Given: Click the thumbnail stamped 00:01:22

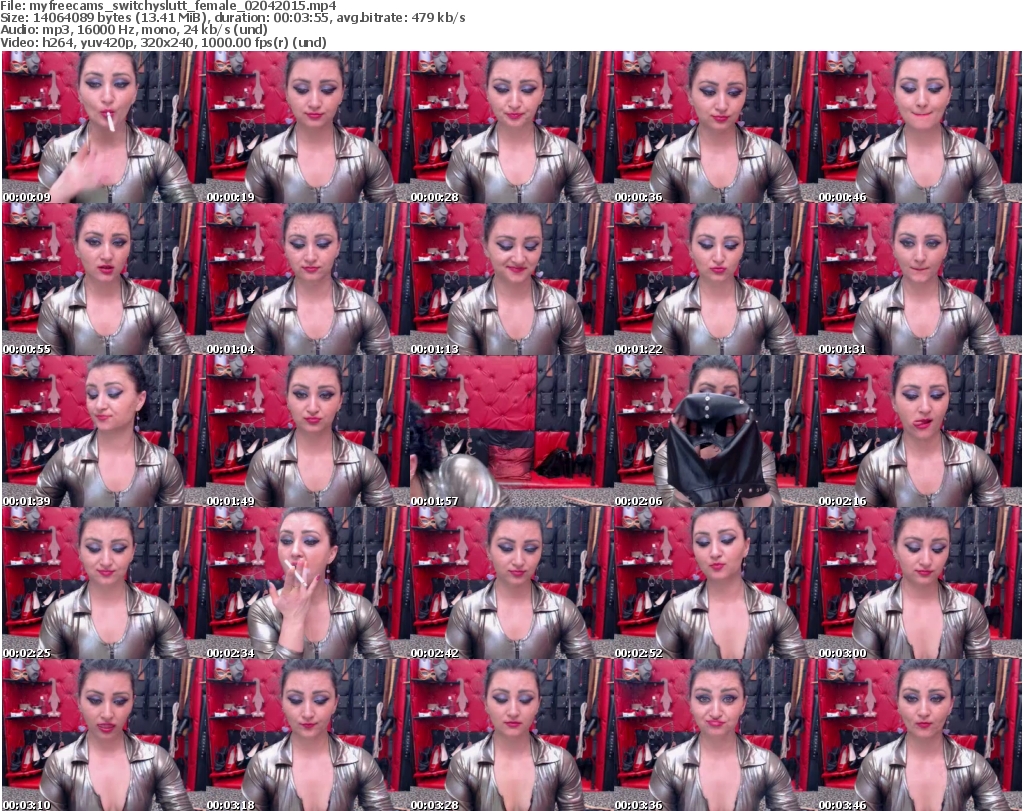Looking at the screenshot, I should click(715, 279).
